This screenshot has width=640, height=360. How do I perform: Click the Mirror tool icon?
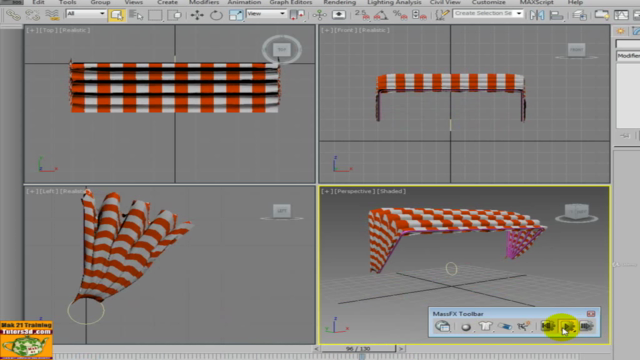(x=537, y=16)
